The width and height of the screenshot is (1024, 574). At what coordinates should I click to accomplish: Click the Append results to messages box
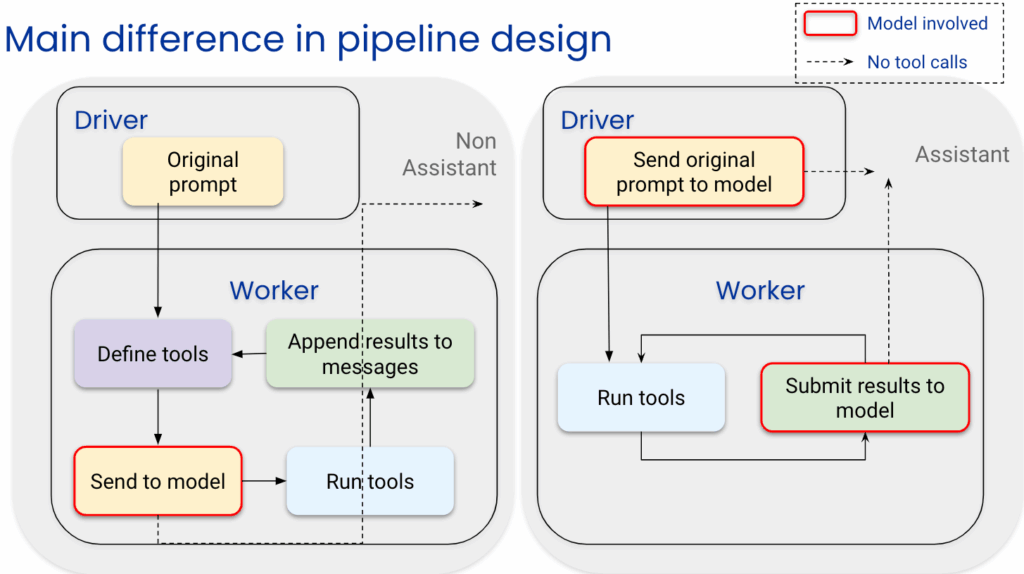coord(370,354)
